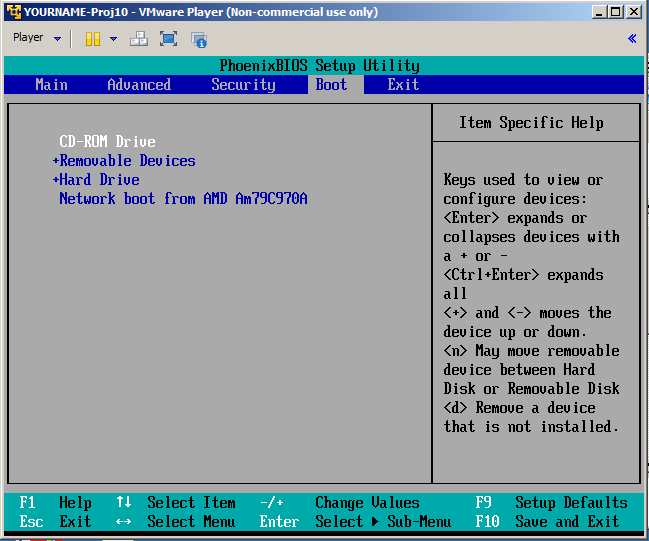Screen dimensions: 649x541
Task: Minimize the VMware Player window
Action: coord(599,12)
